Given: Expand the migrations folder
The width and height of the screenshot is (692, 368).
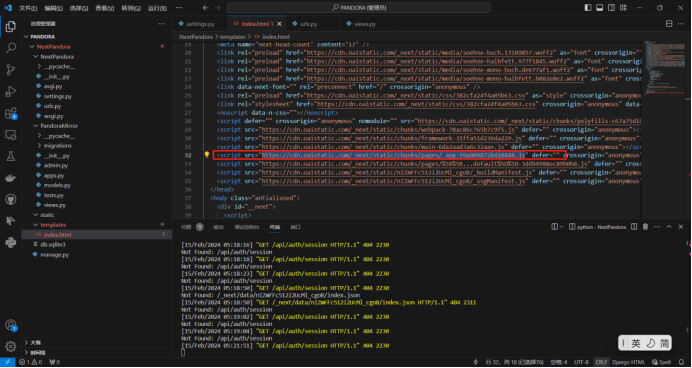Looking at the screenshot, I should coord(58,146).
